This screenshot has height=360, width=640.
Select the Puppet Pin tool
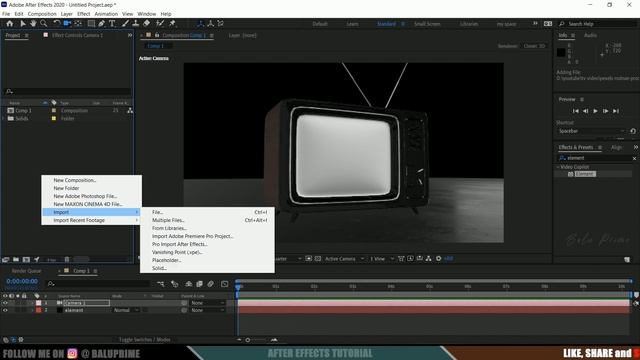click(172, 24)
